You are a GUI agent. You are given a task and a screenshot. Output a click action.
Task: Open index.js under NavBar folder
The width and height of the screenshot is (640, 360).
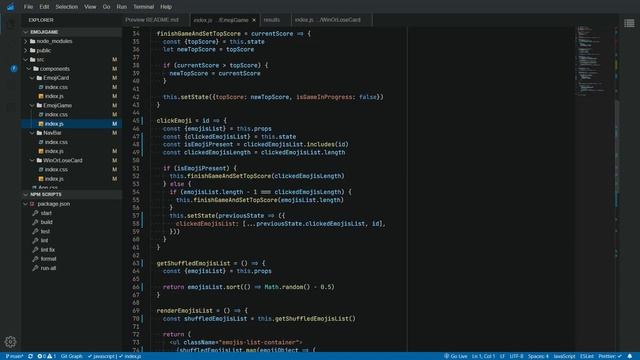point(54,151)
